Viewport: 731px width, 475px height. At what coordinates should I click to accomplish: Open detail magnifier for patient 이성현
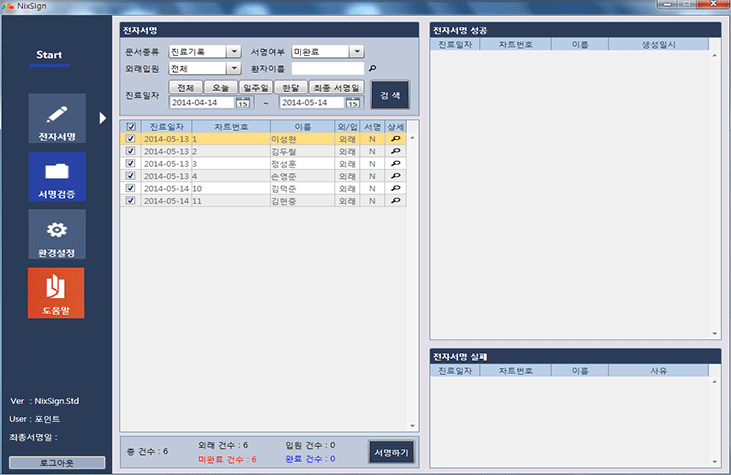[x=396, y=139]
